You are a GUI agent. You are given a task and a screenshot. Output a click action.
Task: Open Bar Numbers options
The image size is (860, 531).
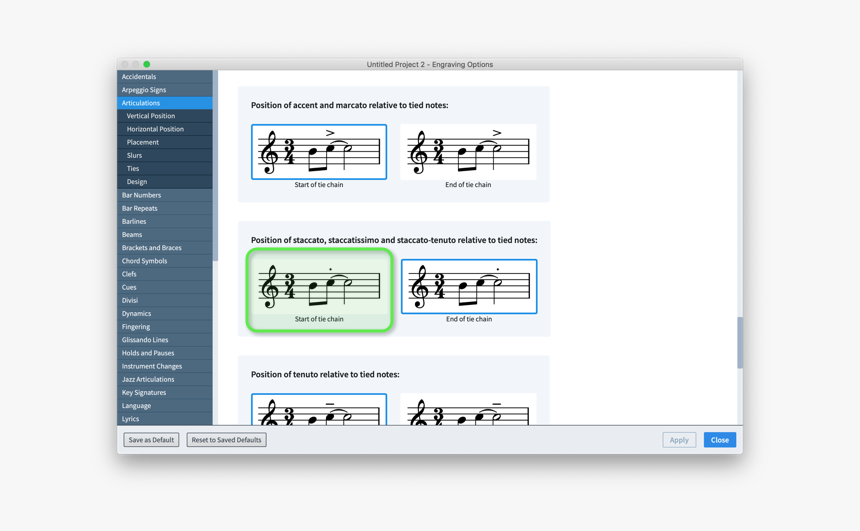(x=141, y=195)
